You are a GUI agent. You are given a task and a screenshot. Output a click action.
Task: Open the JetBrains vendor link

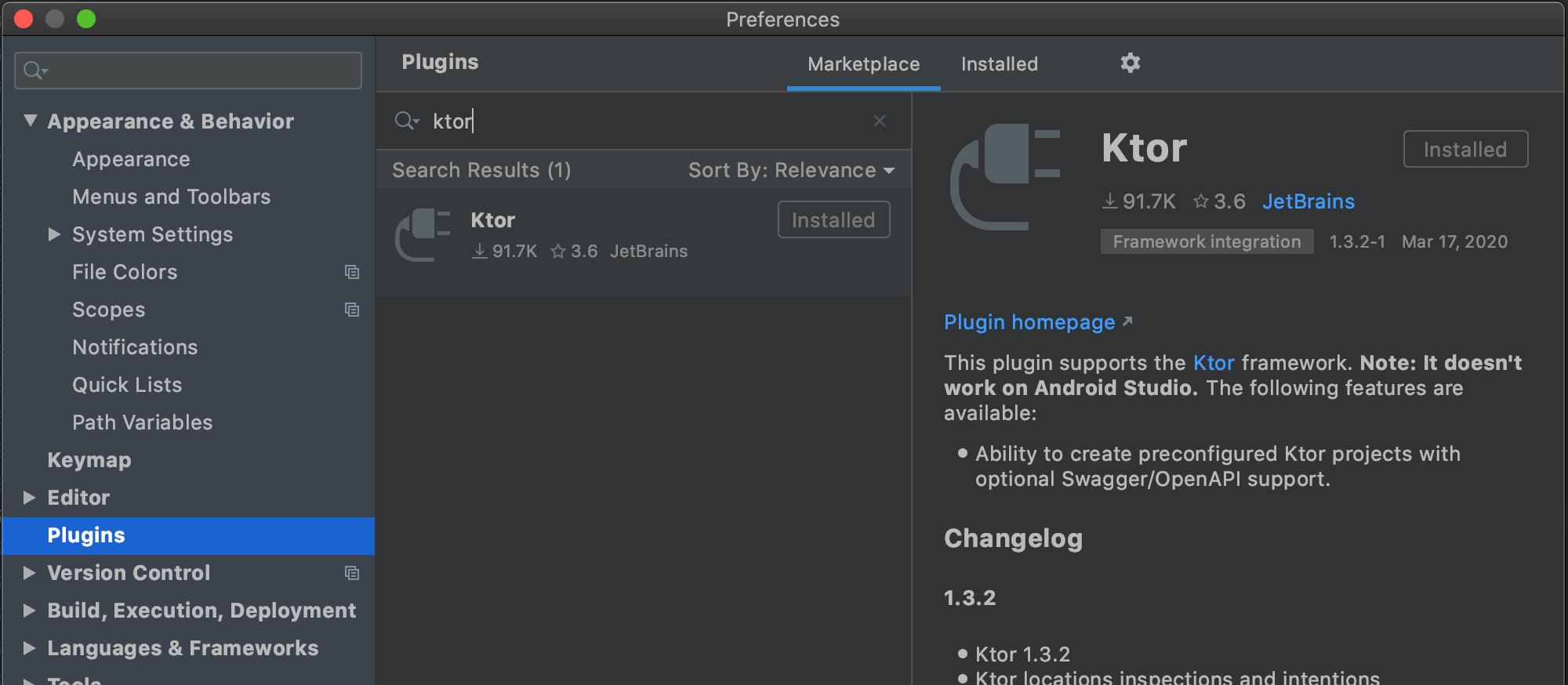(1308, 201)
